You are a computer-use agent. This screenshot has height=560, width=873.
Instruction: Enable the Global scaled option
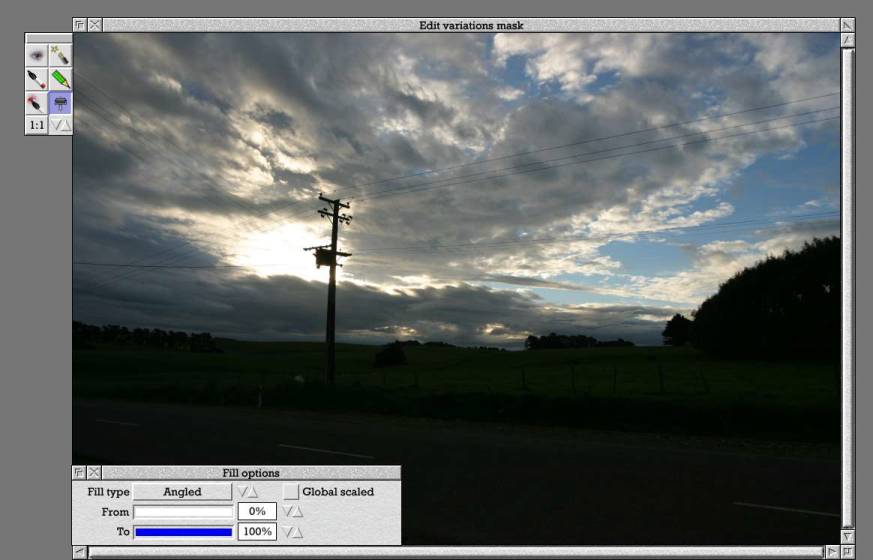coord(291,492)
